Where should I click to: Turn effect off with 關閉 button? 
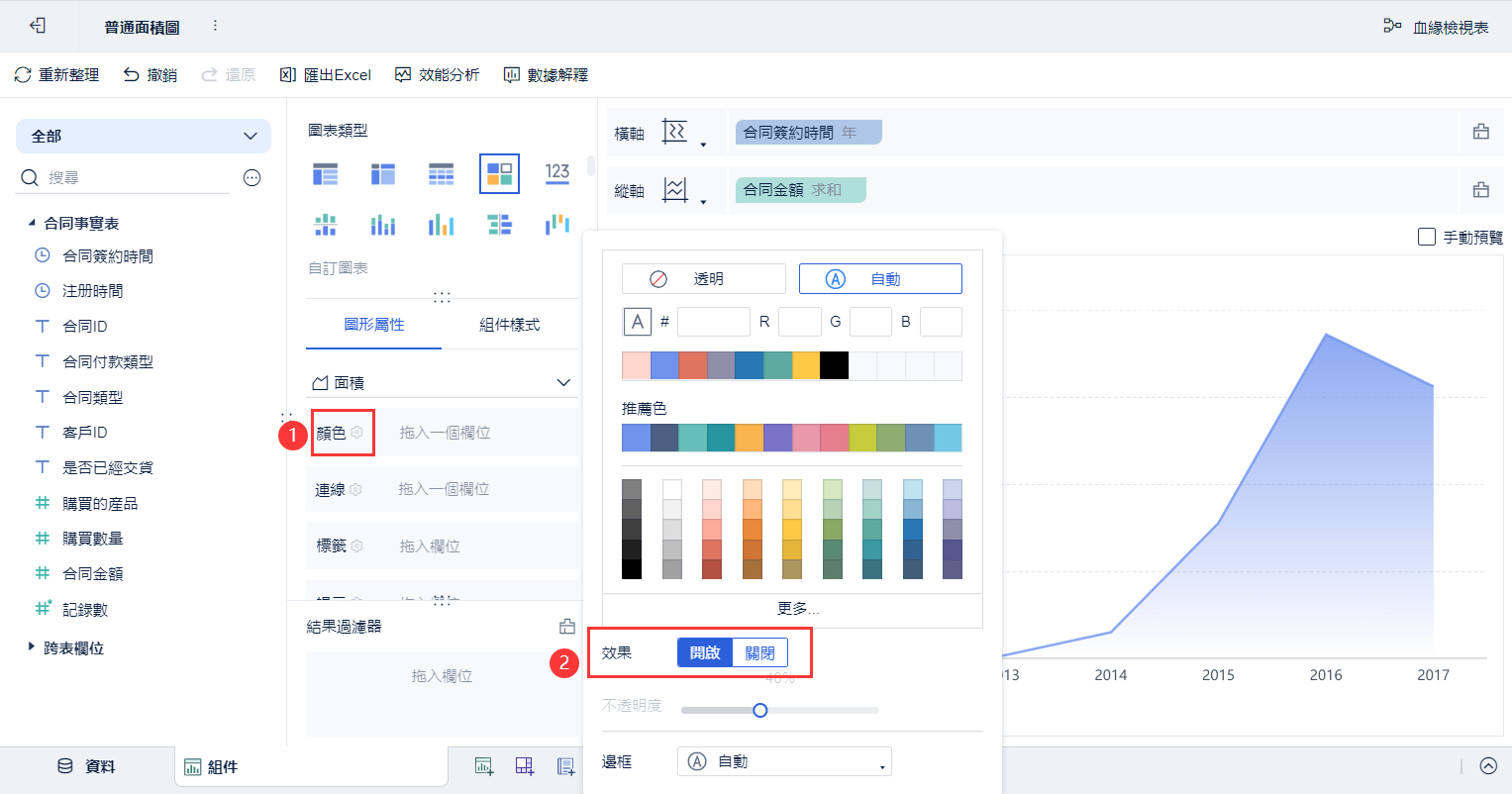tap(759, 652)
